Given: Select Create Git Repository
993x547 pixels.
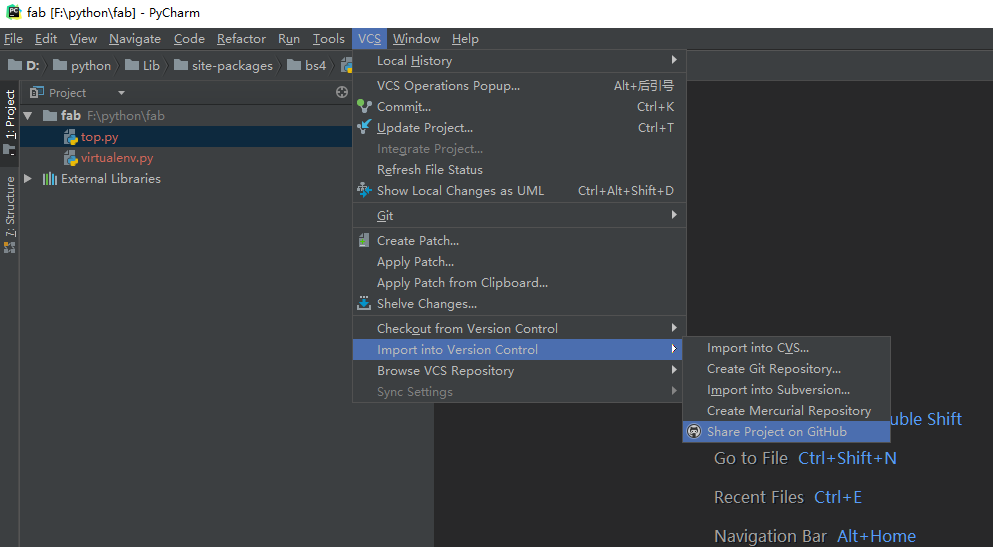Looking at the screenshot, I should pyautogui.click(x=787, y=368).
